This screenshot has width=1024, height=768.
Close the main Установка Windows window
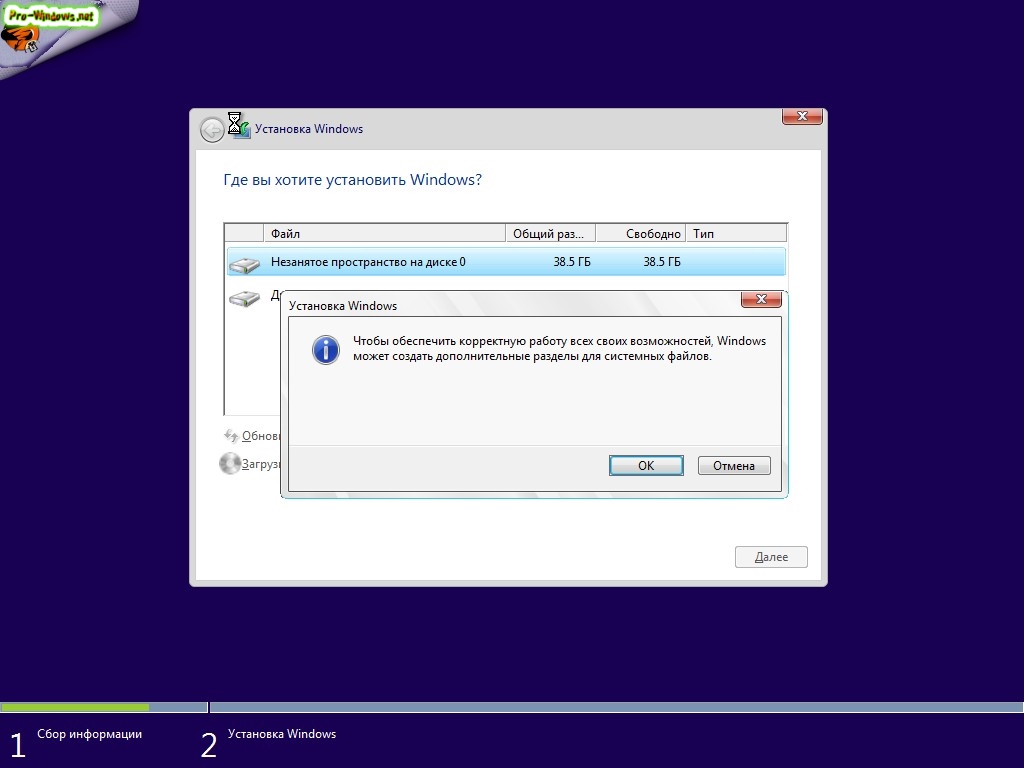[802, 116]
